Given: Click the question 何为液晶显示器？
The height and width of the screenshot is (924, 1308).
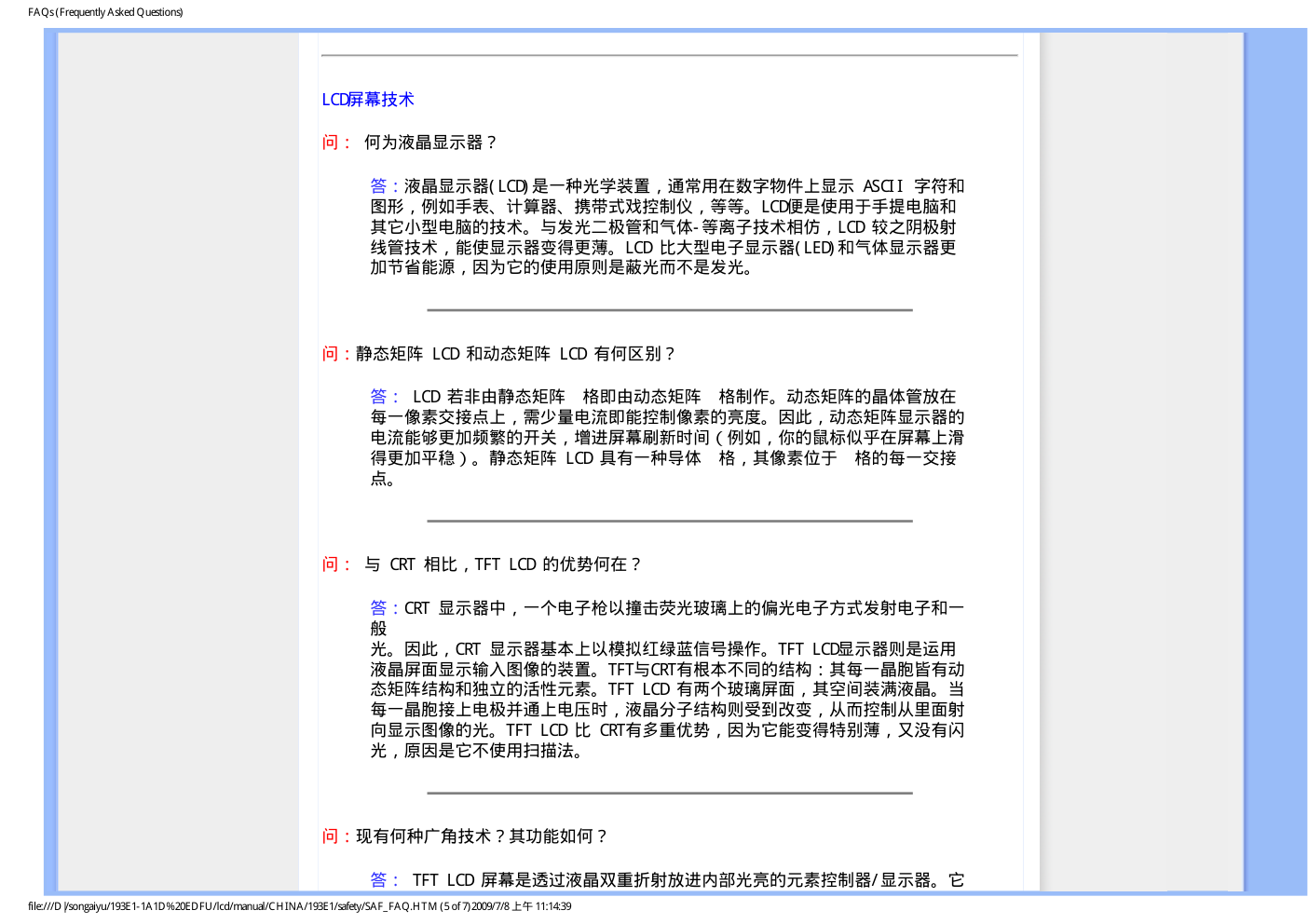Looking at the screenshot, I should pyautogui.click(x=430, y=143).
